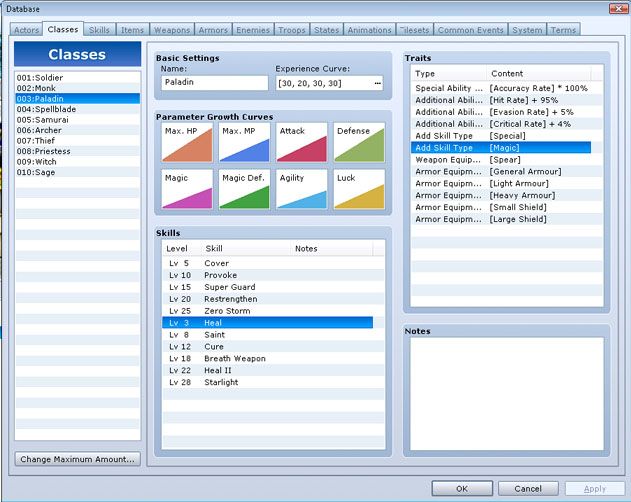Open the Attack growth curve graph
The width and height of the screenshot is (631, 502).
[302, 143]
